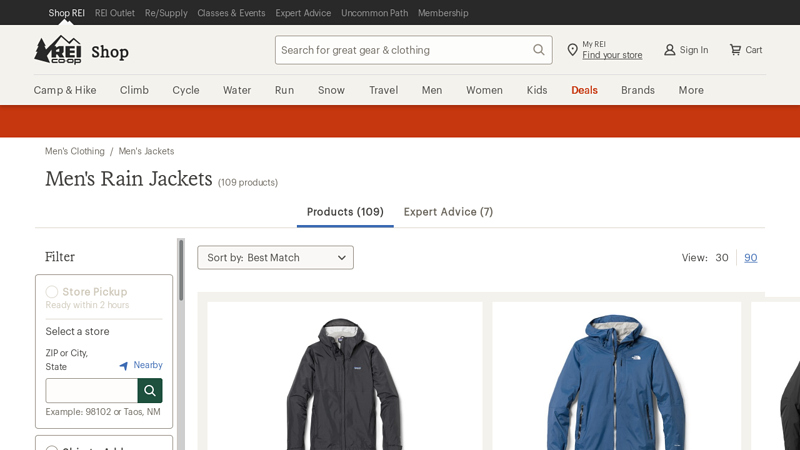Go to REI Outlet
Viewport: 800px width, 450px height.
pyautogui.click(x=115, y=13)
